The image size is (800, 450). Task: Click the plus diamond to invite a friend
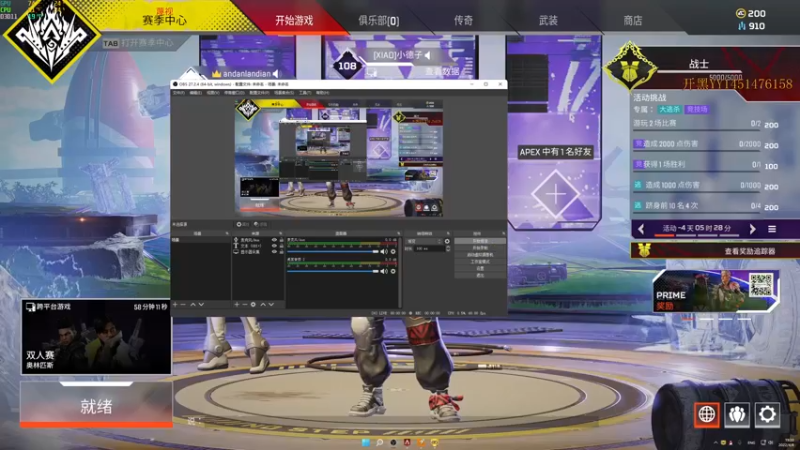[x=555, y=194]
